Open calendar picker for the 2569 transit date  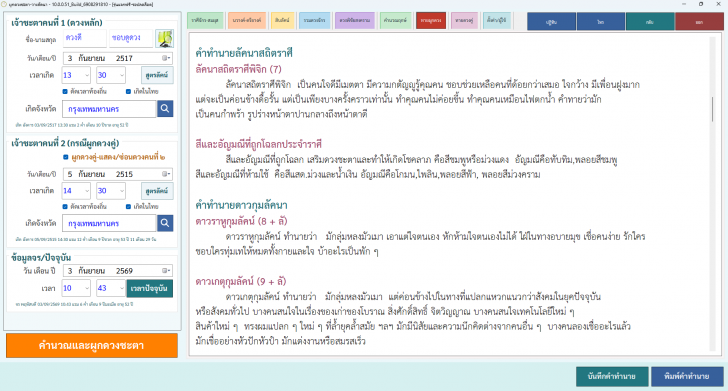coord(166,270)
